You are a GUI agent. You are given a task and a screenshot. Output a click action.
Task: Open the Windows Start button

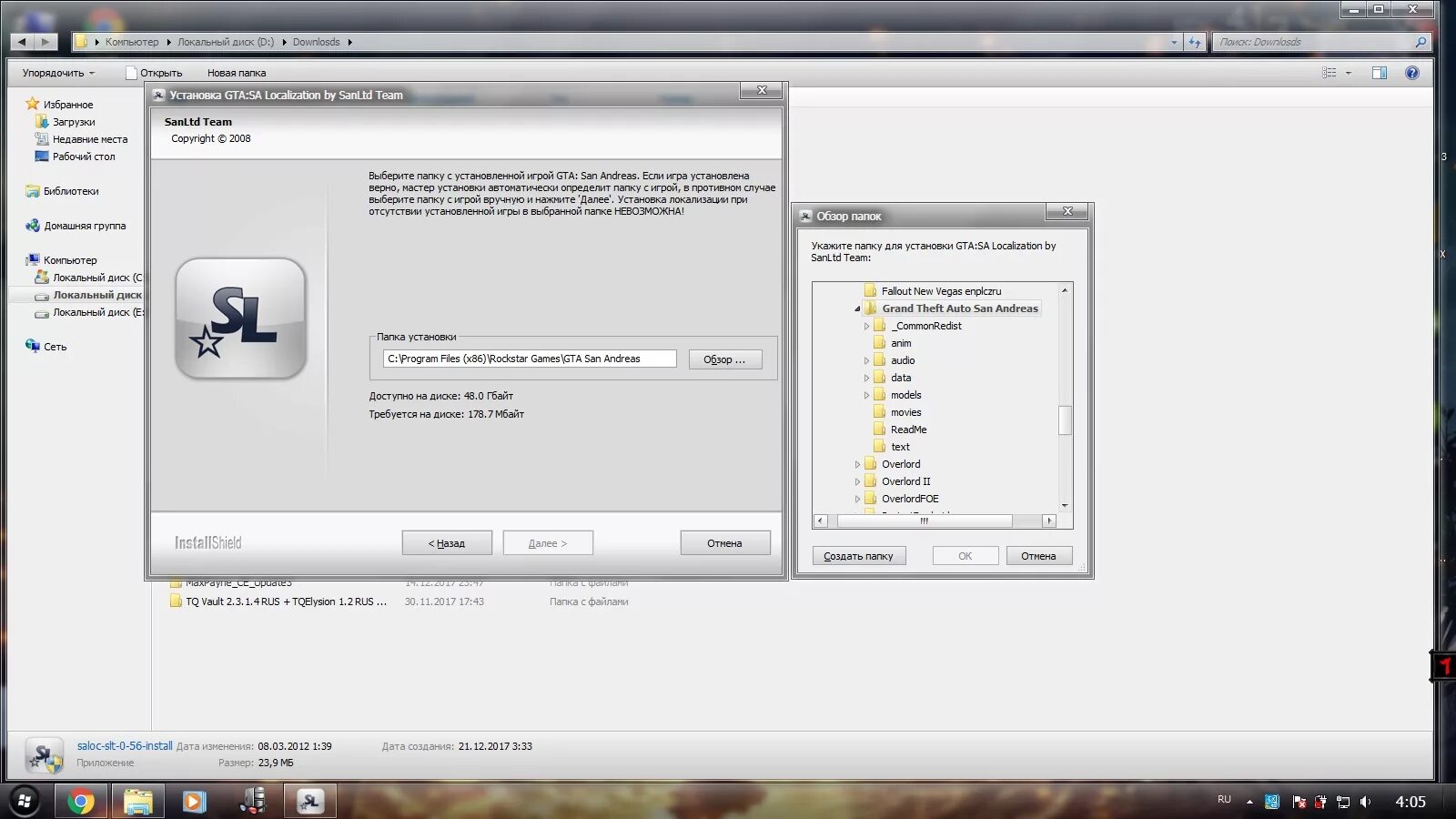tap(25, 801)
